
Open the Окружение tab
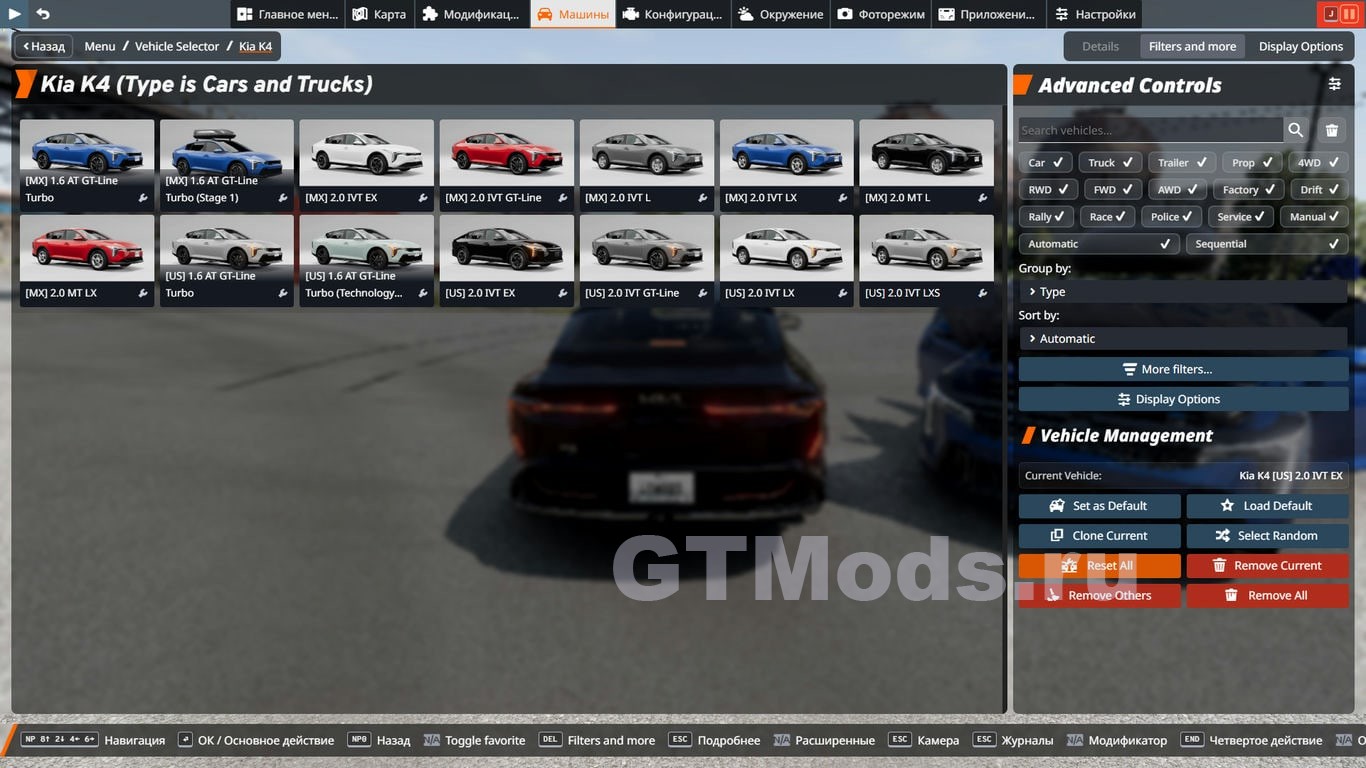(x=781, y=14)
